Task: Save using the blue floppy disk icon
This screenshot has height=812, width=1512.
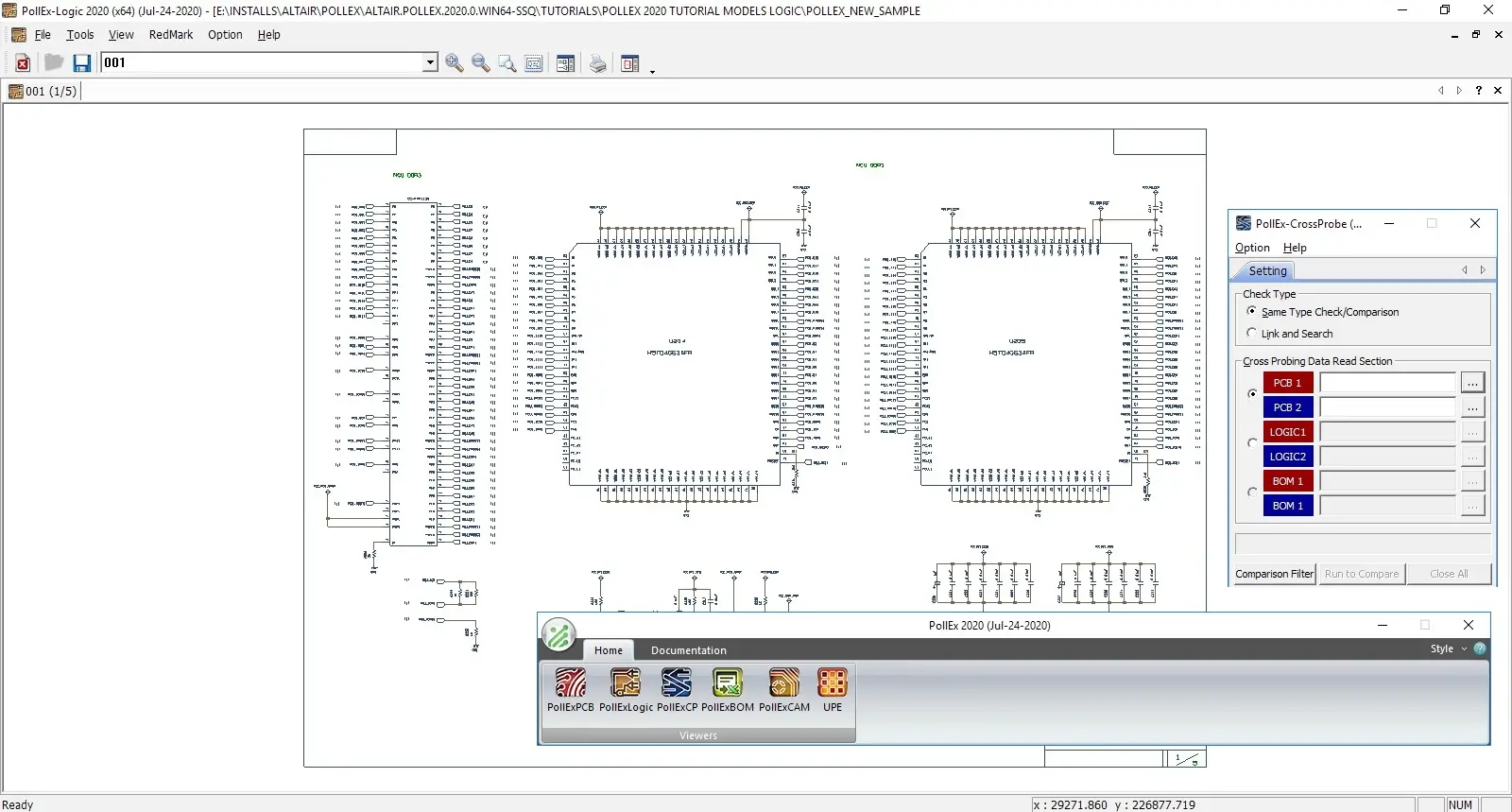Action: 82,63
